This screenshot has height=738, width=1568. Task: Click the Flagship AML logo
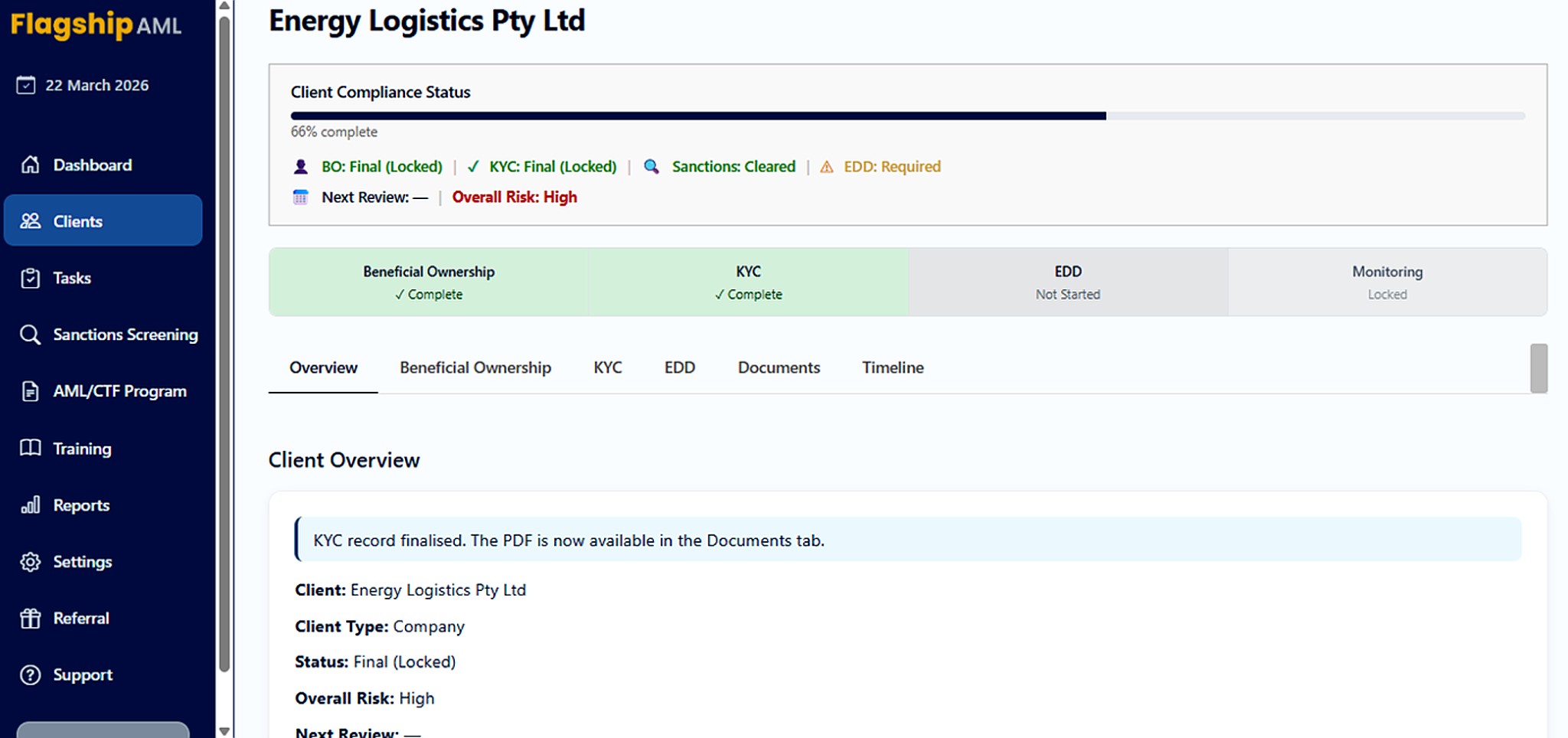click(94, 25)
